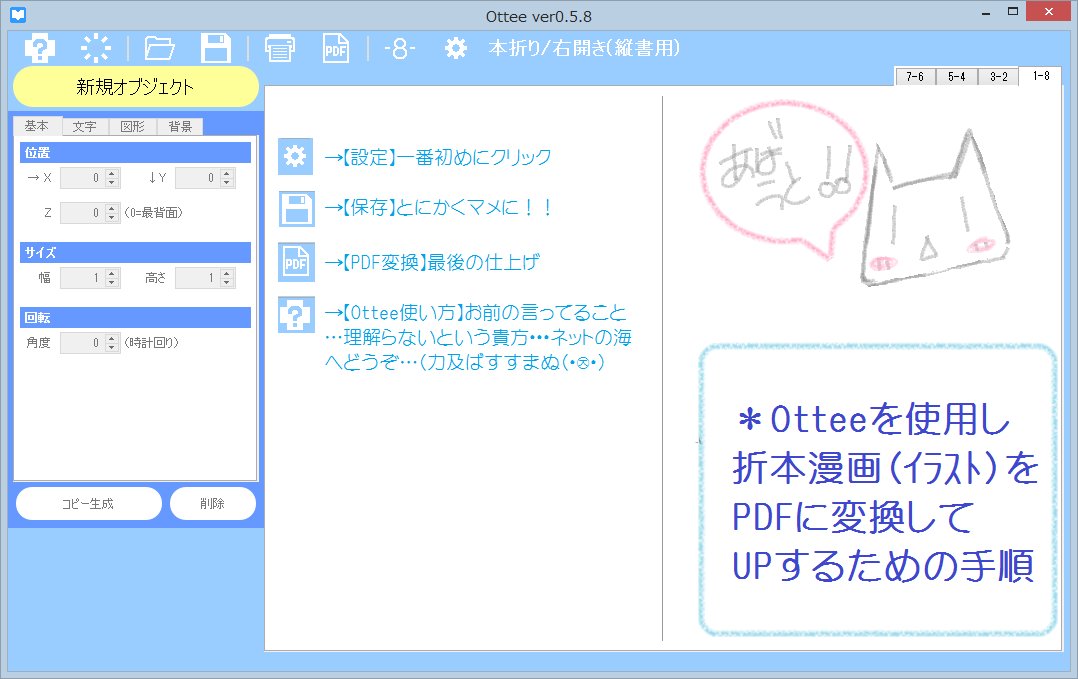Screen dimensions: 1078x679
Task: Click the サイズ section header
Action: [x=135, y=252]
